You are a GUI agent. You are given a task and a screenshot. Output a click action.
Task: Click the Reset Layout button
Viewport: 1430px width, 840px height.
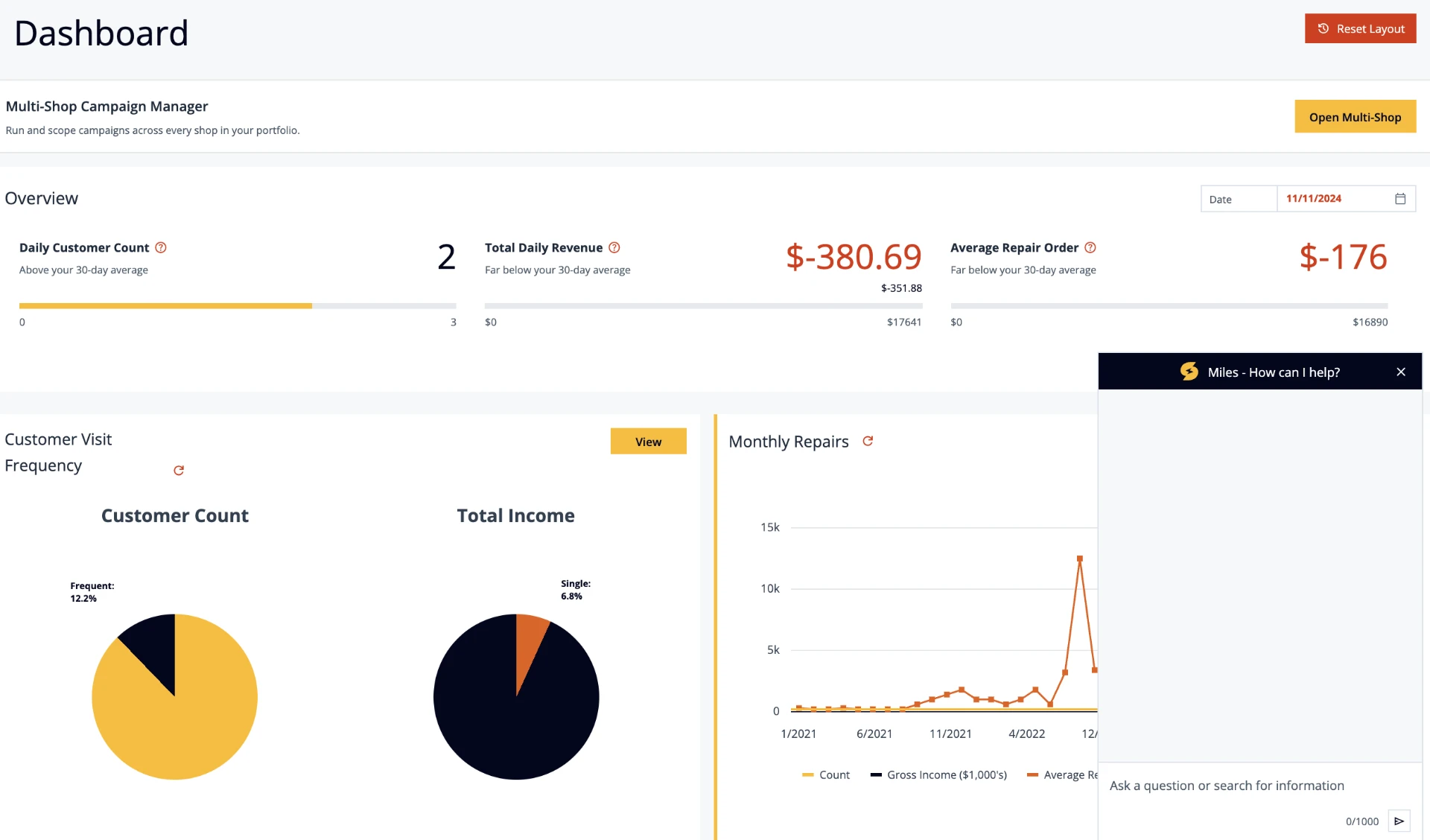click(1360, 28)
